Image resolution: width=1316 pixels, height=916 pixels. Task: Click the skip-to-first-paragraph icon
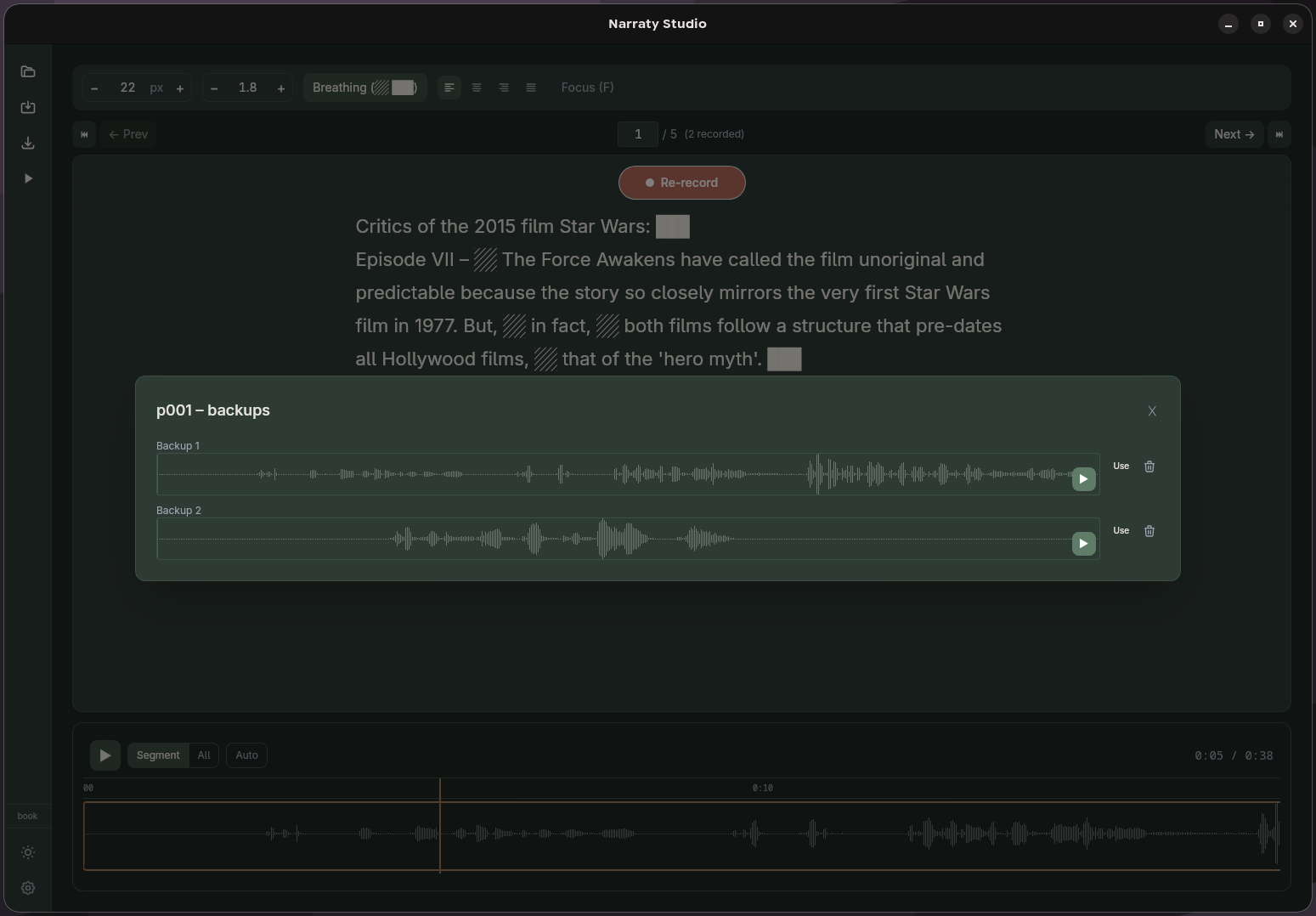pos(83,134)
